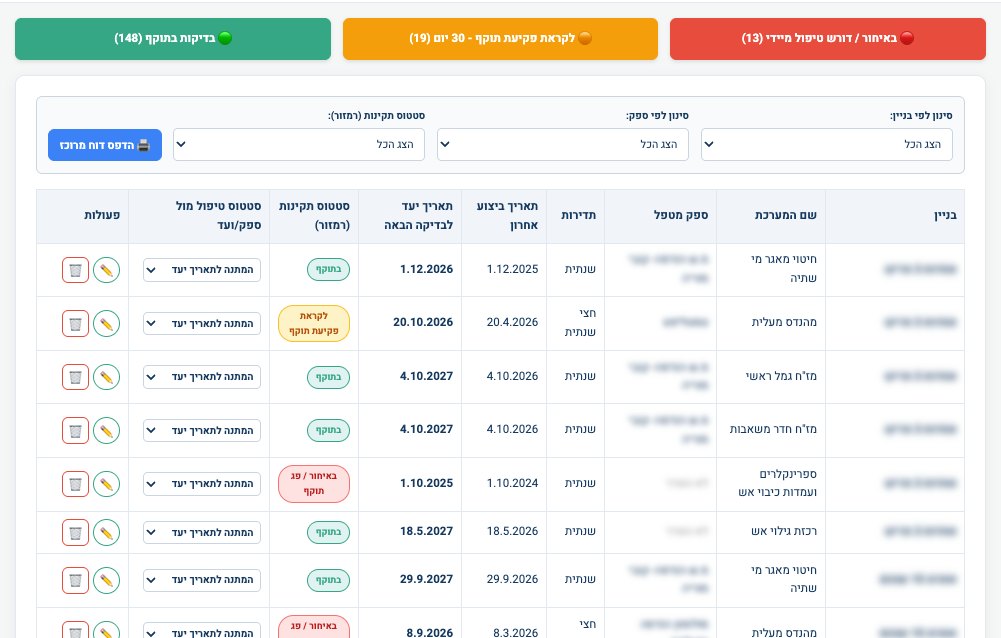
Task: Click the last performed date 29.9.2026
Action: tap(513, 579)
